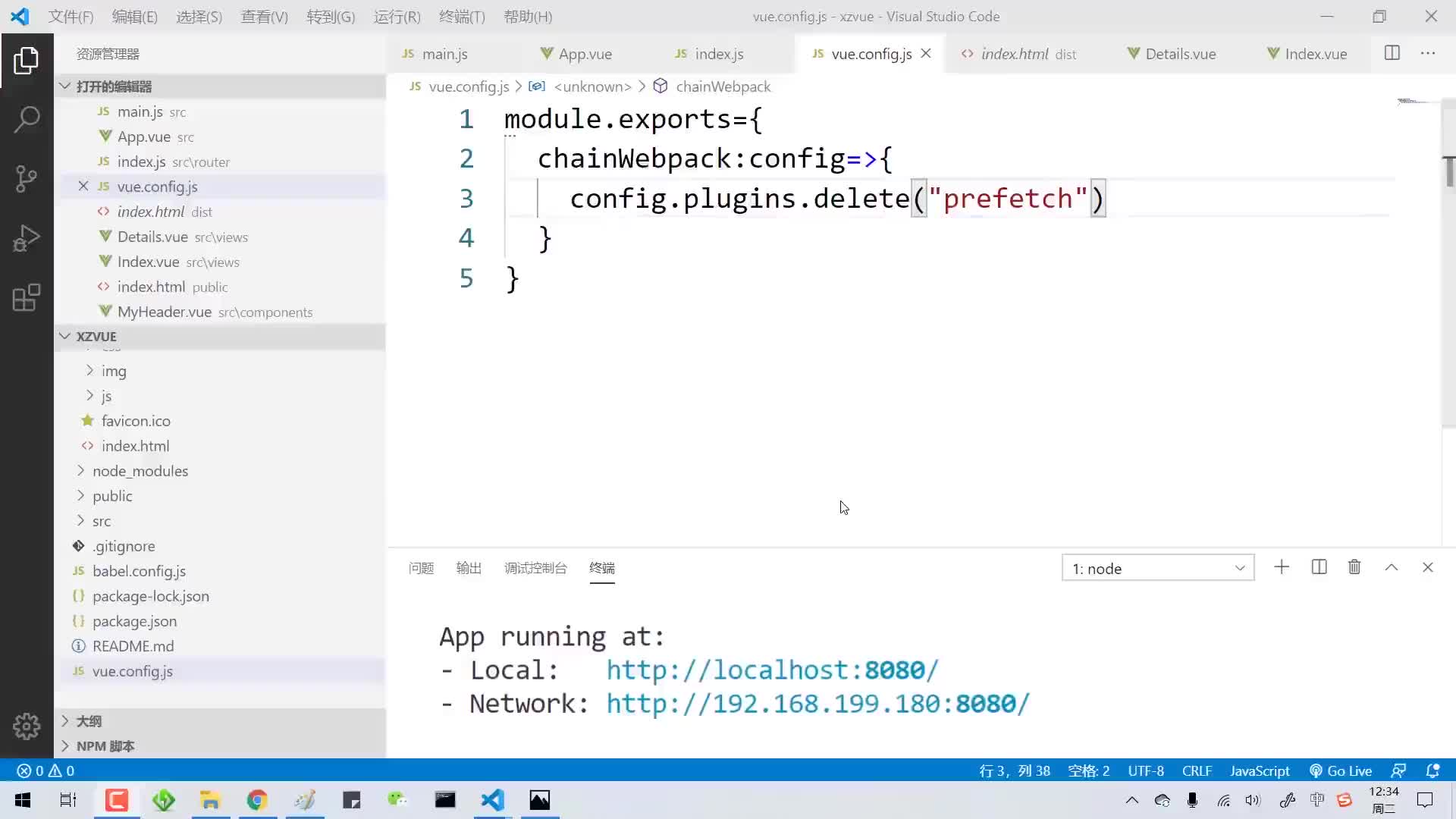Change JavaScript language mode
Screen dimensions: 1456x819
point(1260,770)
